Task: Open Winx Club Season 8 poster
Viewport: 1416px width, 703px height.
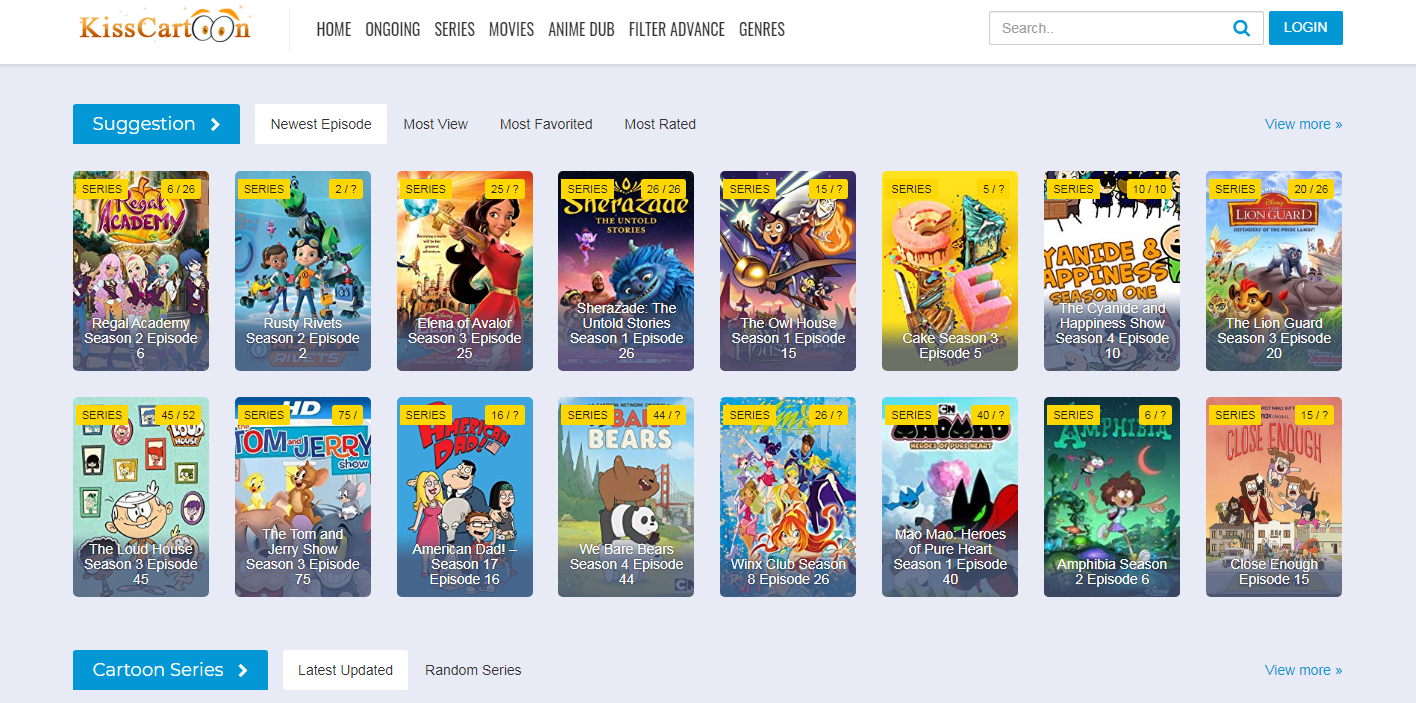Action: coord(788,497)
